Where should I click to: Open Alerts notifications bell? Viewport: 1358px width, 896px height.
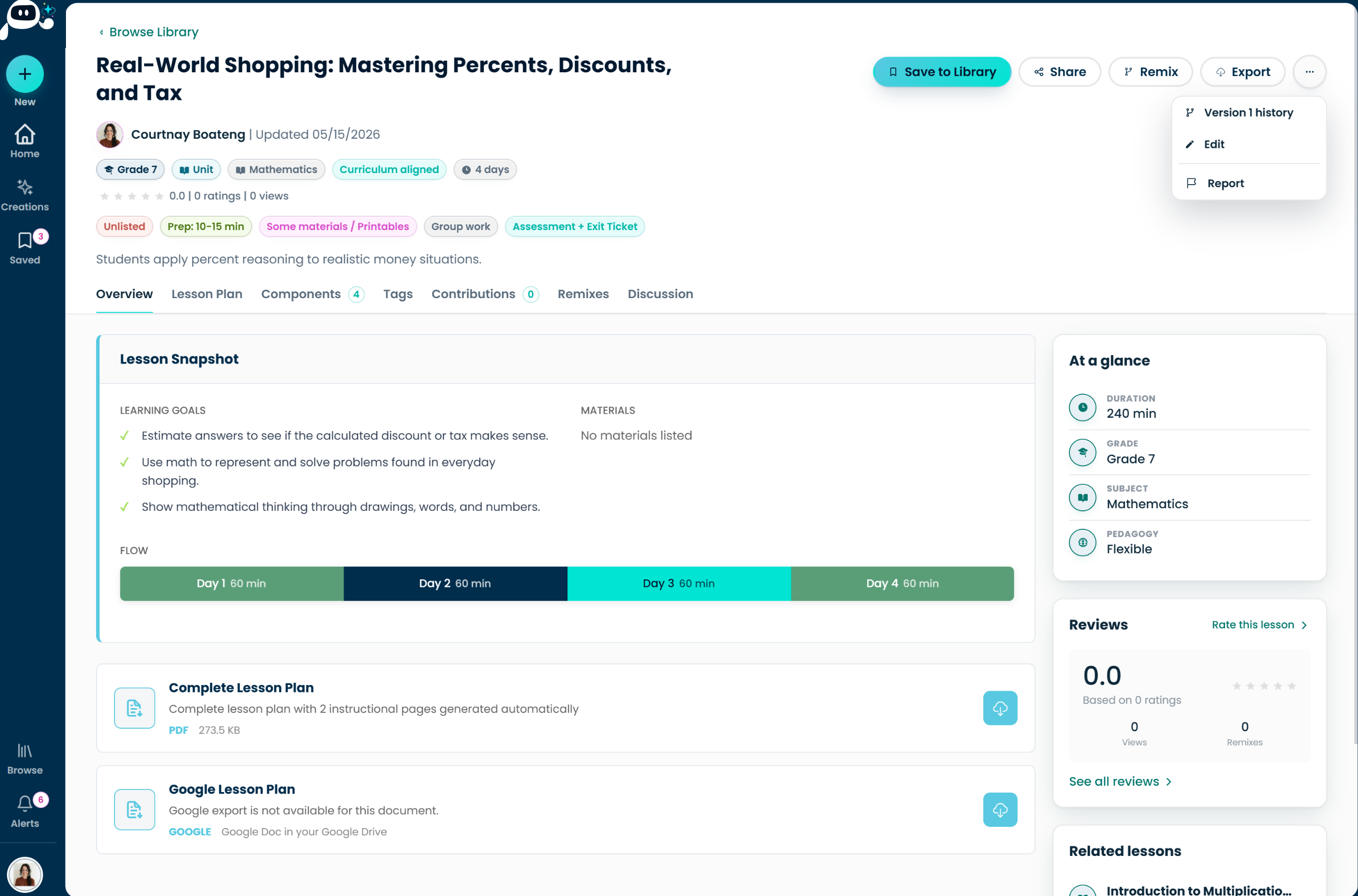point(25,812)
